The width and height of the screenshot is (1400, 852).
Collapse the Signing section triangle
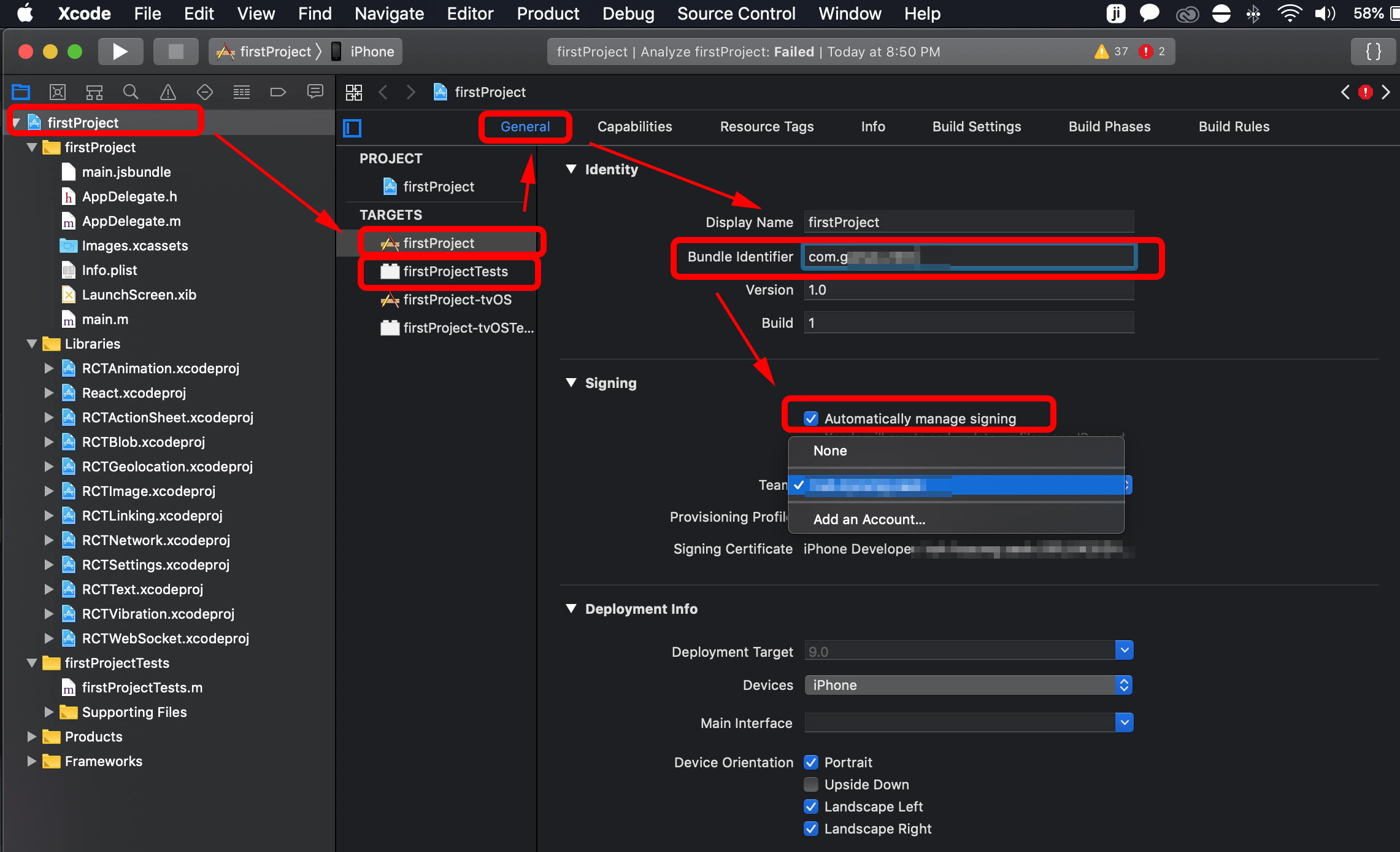pos(571,383)
